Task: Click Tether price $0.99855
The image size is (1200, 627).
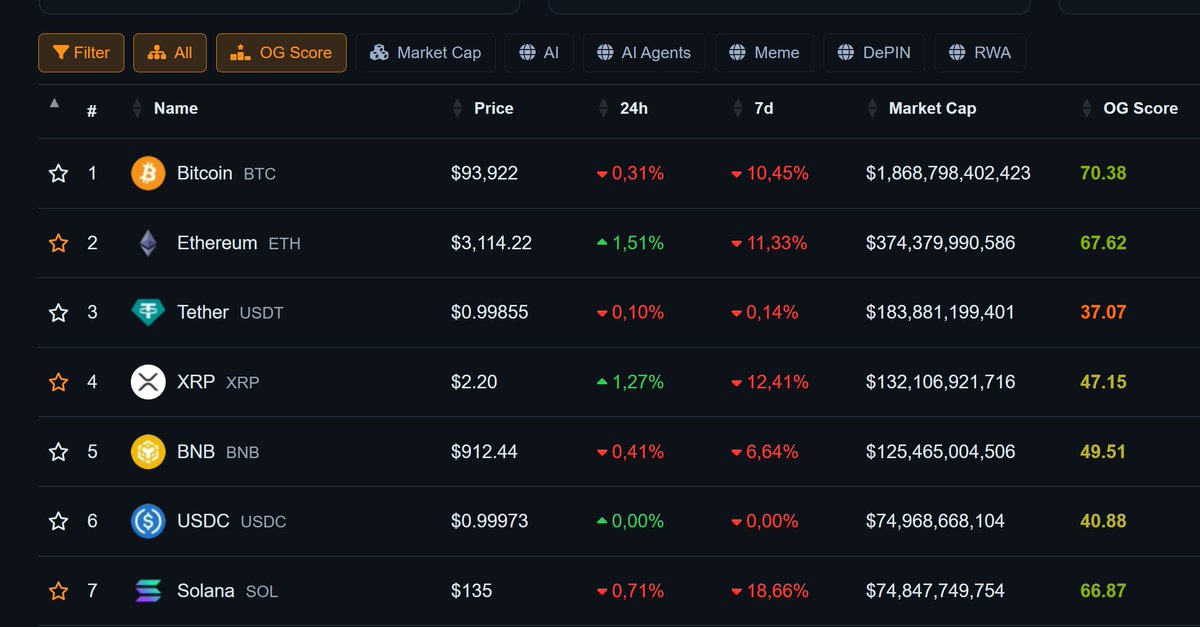Action: point(490,312)
